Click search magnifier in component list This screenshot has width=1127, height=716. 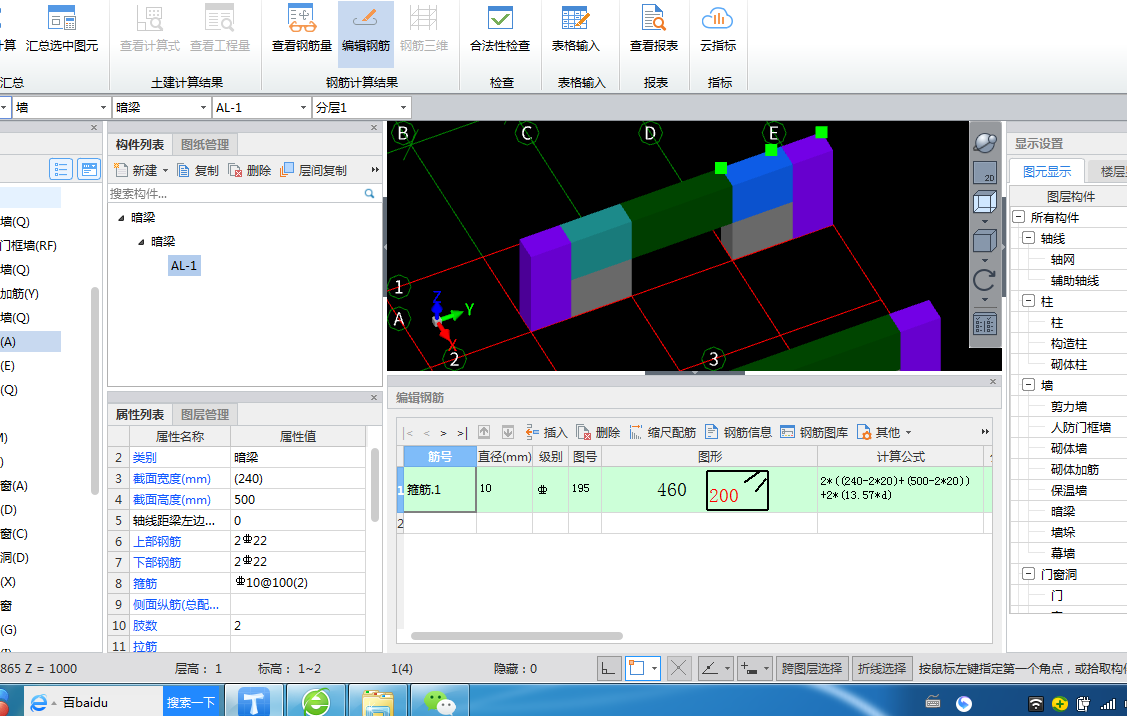(x=369, y=193)
